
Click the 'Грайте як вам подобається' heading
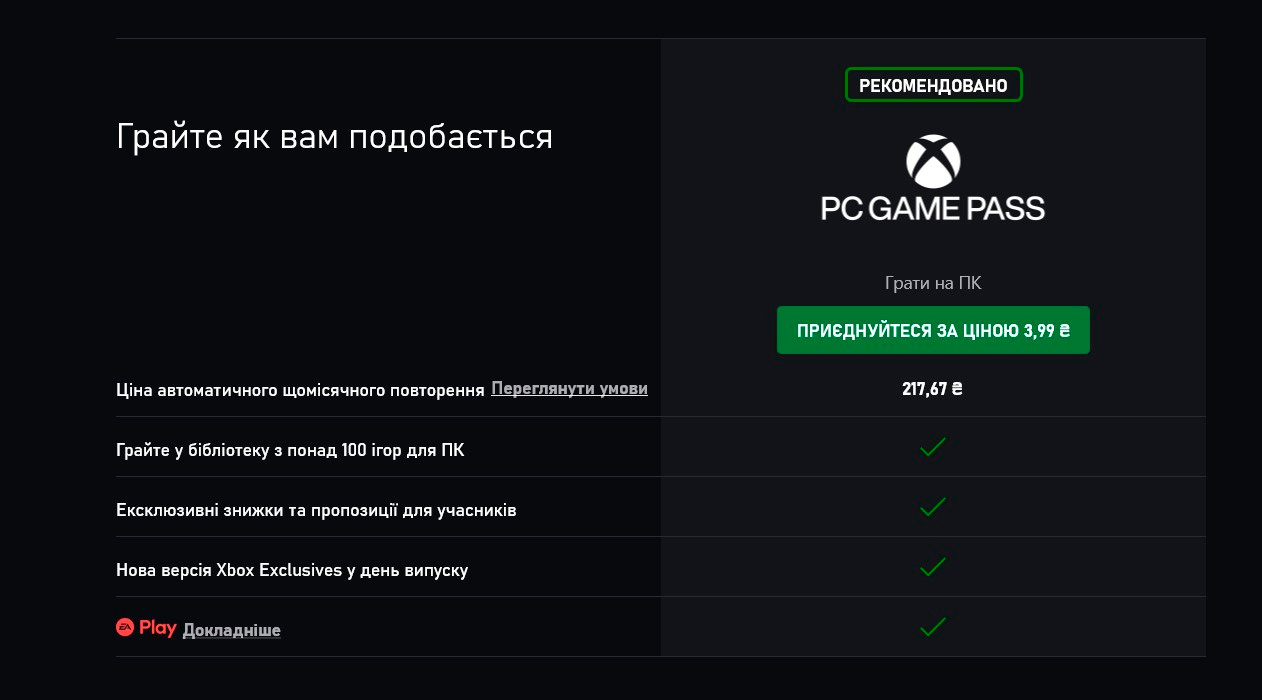click(x=334, y=137)
